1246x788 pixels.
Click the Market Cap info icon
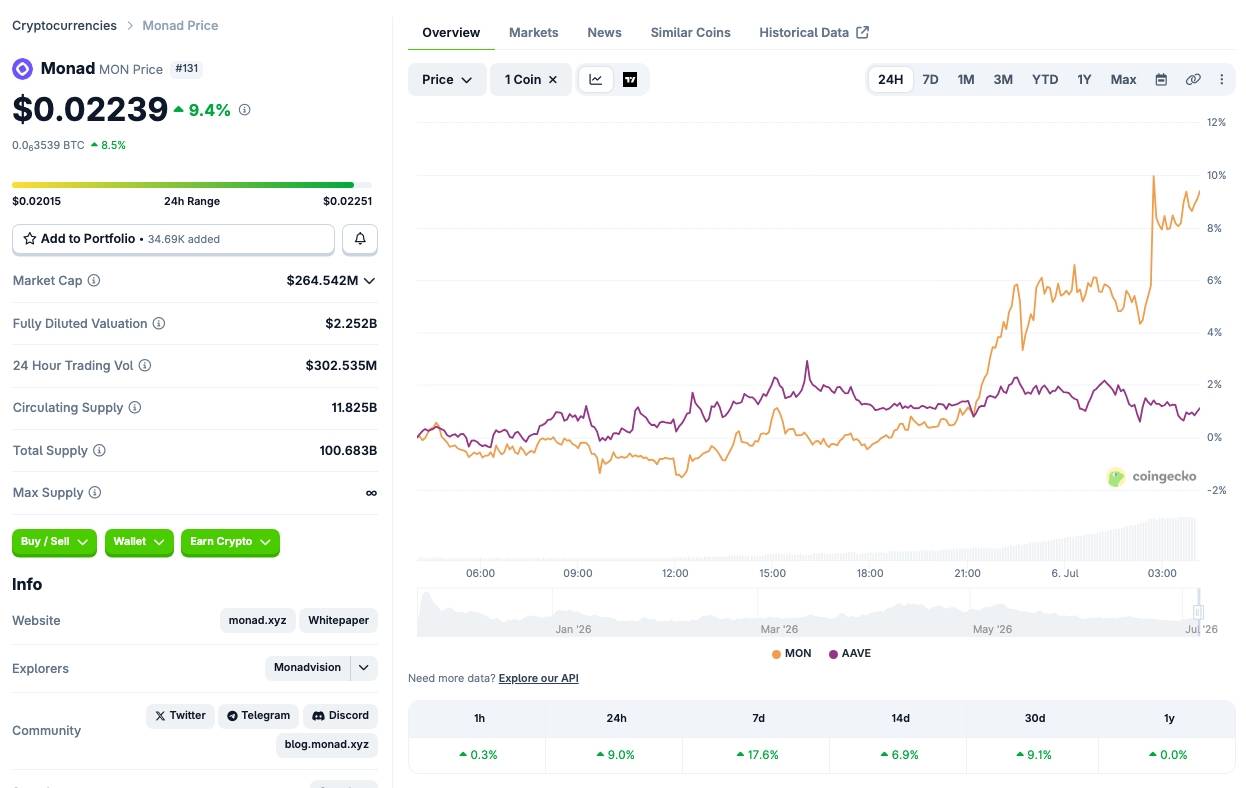[x=94, y=281]
